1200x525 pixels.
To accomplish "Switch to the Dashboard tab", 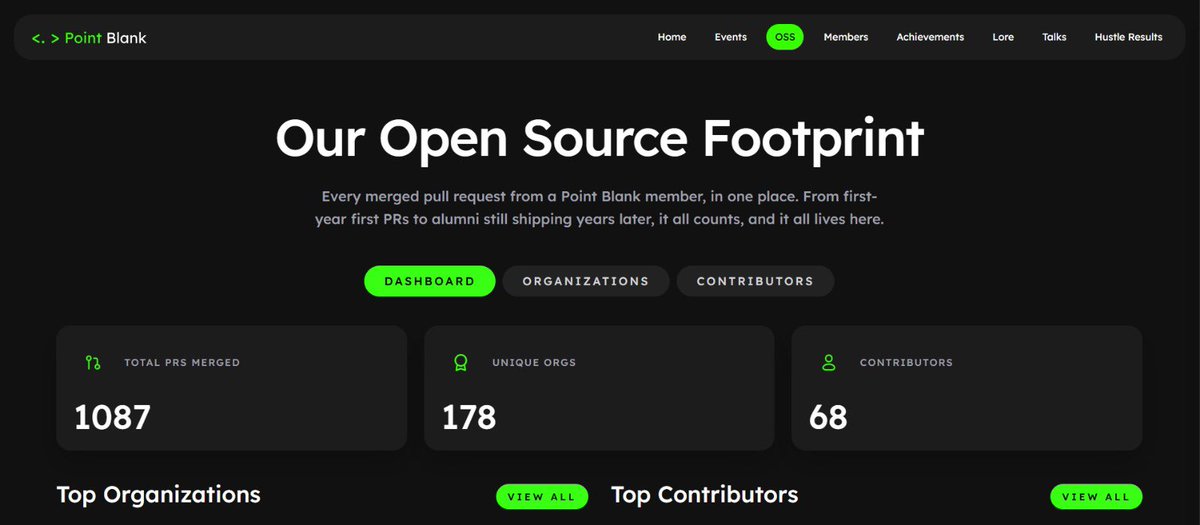I will click(x=430, y=281).
